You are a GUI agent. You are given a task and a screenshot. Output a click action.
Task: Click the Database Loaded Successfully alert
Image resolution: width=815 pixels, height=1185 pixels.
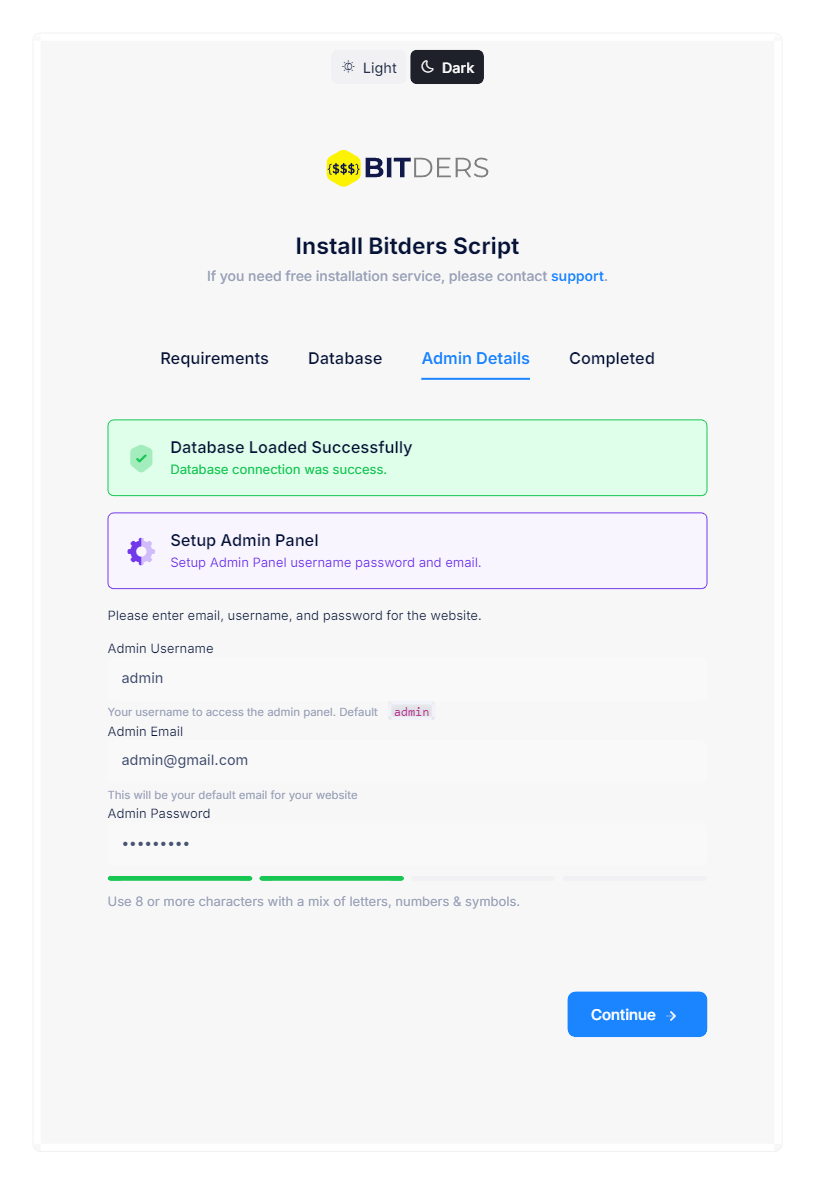408,458
